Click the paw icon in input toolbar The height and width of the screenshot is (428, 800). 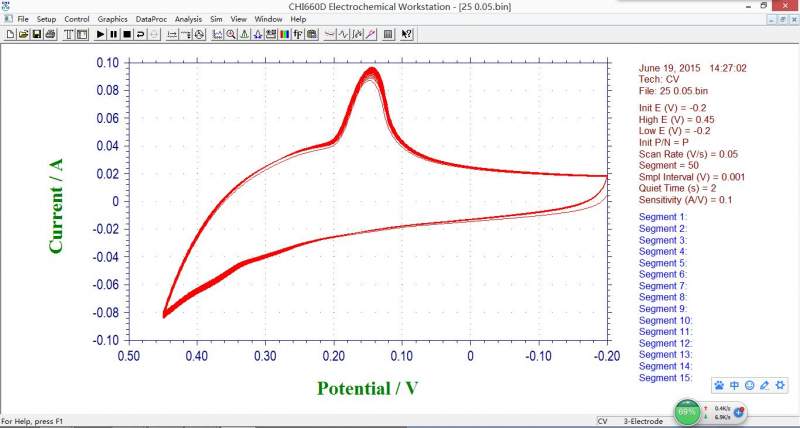click(x=719, y=385)
